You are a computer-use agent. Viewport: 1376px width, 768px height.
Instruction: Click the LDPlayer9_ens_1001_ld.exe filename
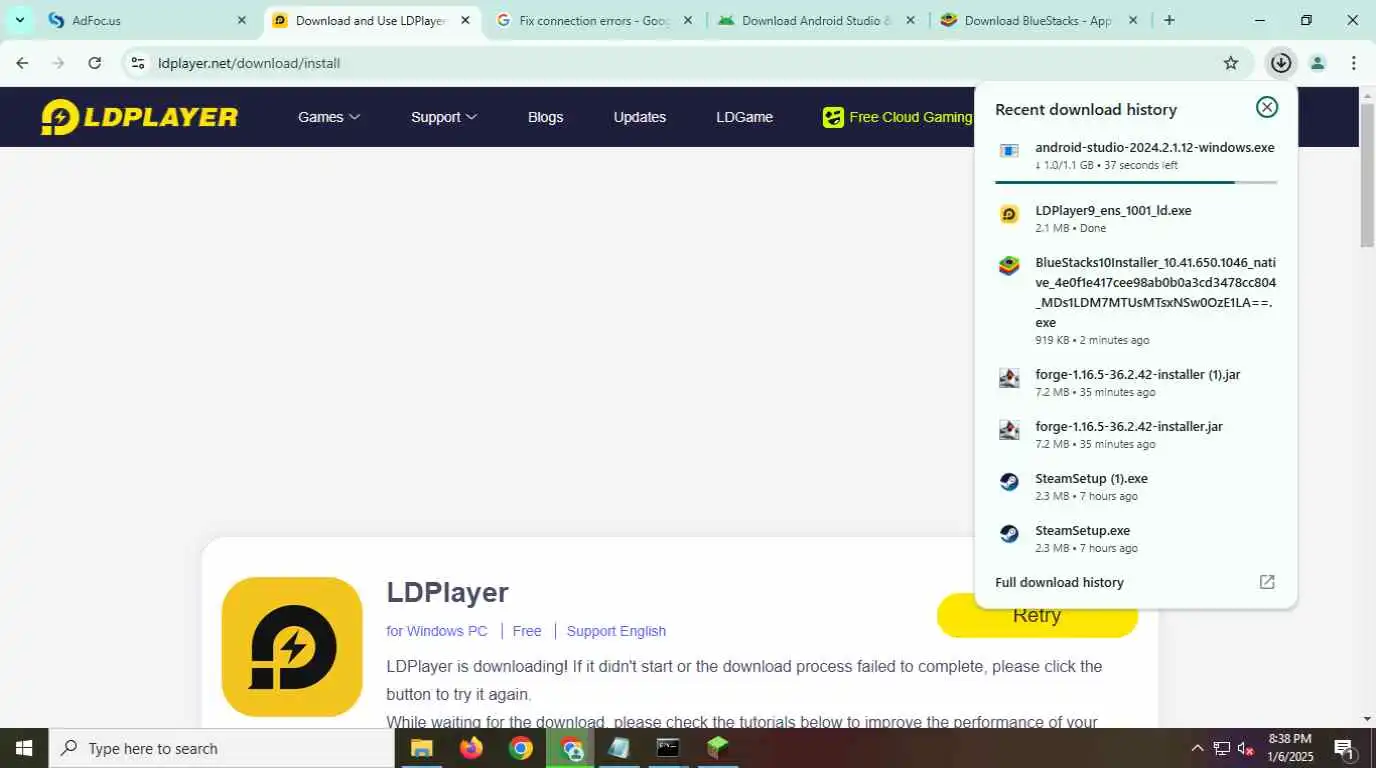[1113, 210]
